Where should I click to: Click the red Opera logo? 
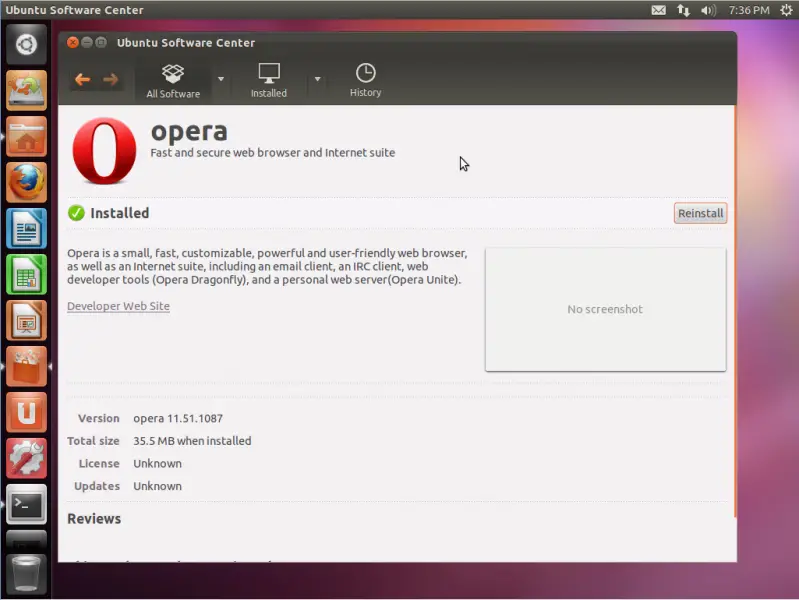point(104,151)
